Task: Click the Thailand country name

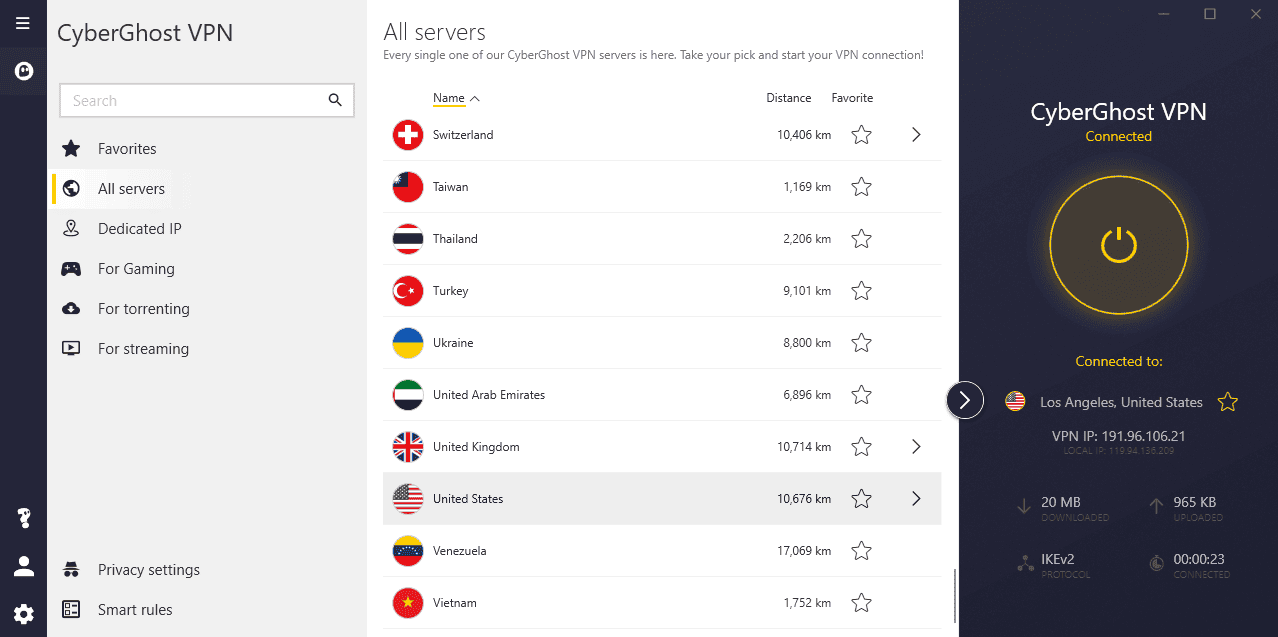Action: 455,239
